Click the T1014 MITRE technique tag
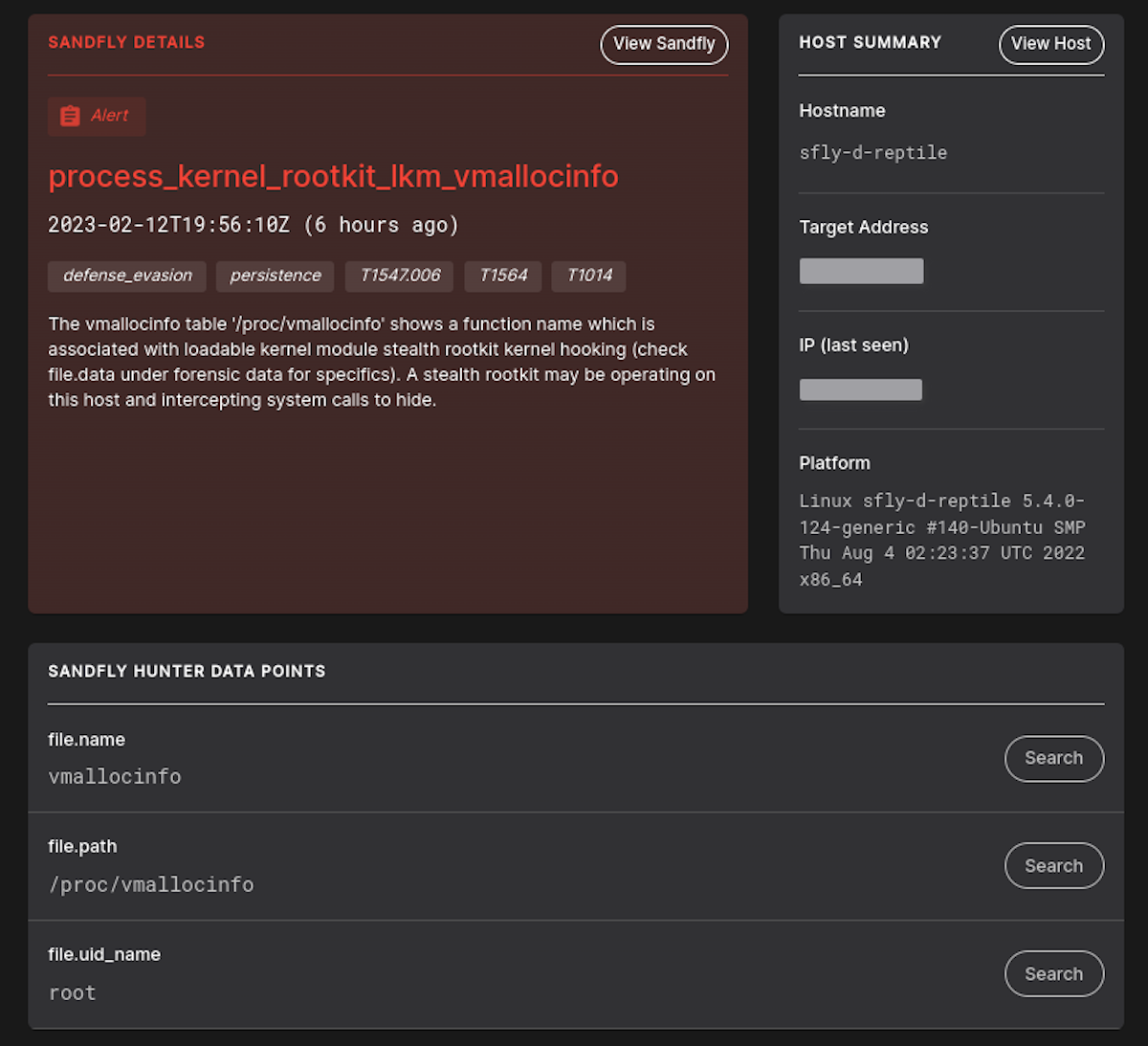 click(588, 276)
